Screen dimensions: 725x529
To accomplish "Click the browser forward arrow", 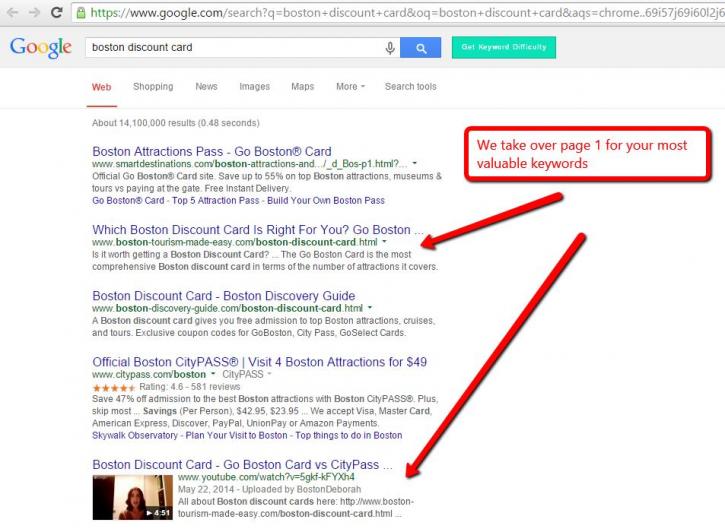I will pos(34,12).
